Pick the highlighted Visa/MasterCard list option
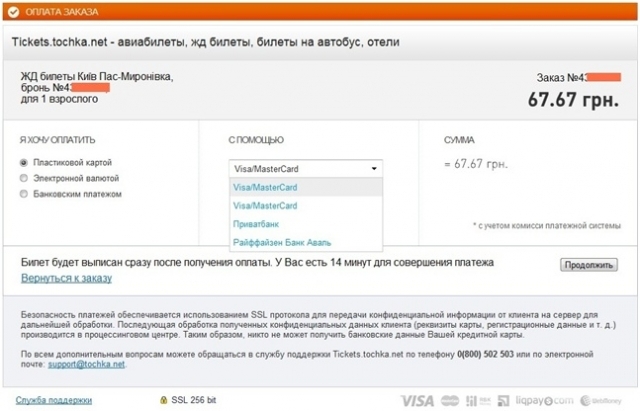The image size is (640, 411). 306,187
